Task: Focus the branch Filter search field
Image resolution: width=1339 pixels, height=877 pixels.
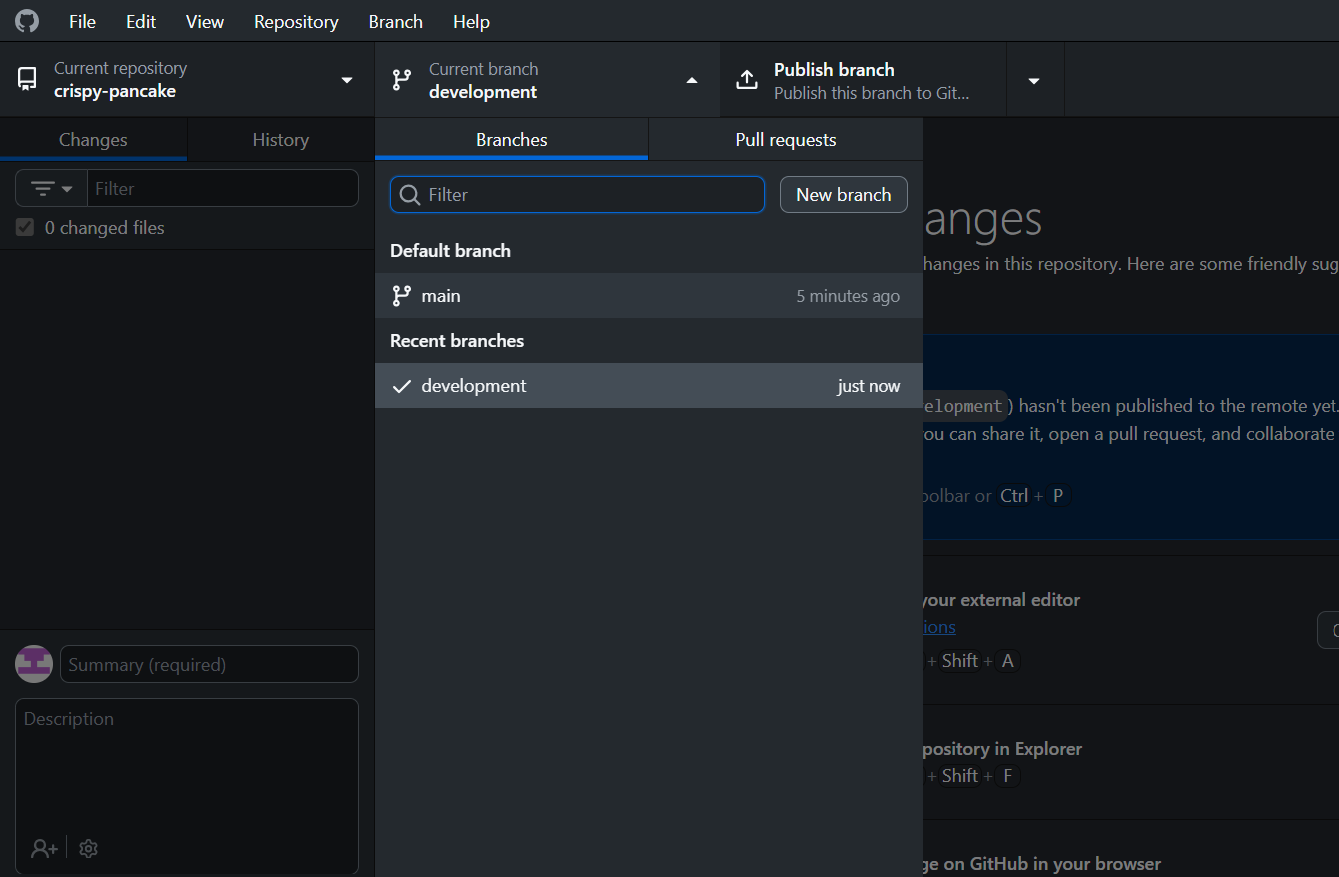Action: (577, 195)
